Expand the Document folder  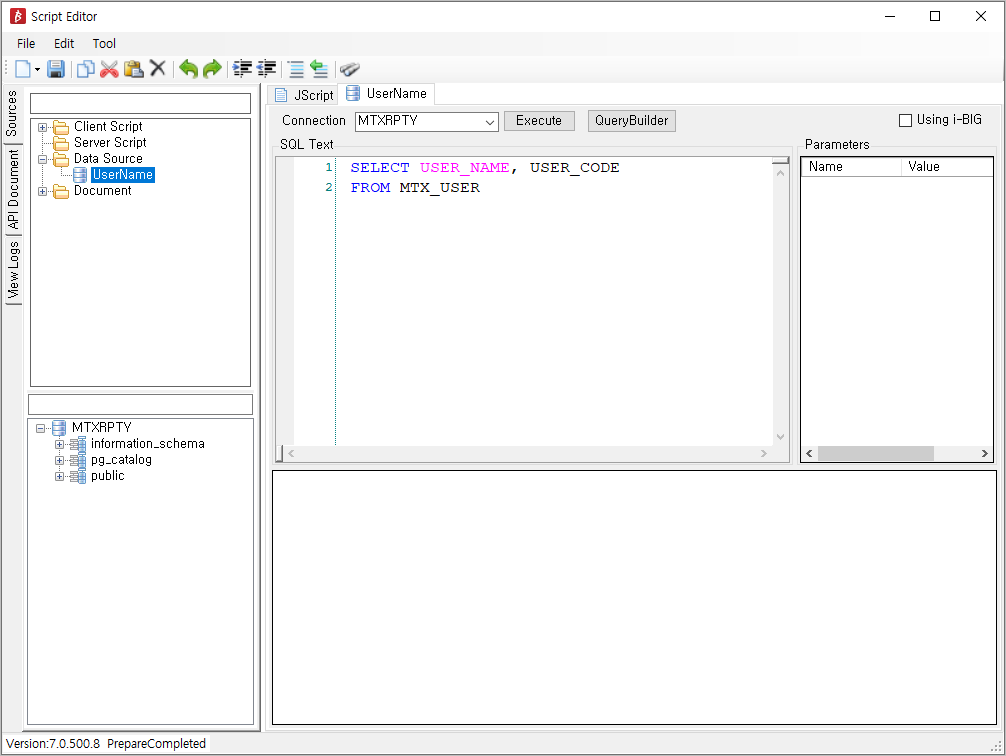click(x=42, y=191)
